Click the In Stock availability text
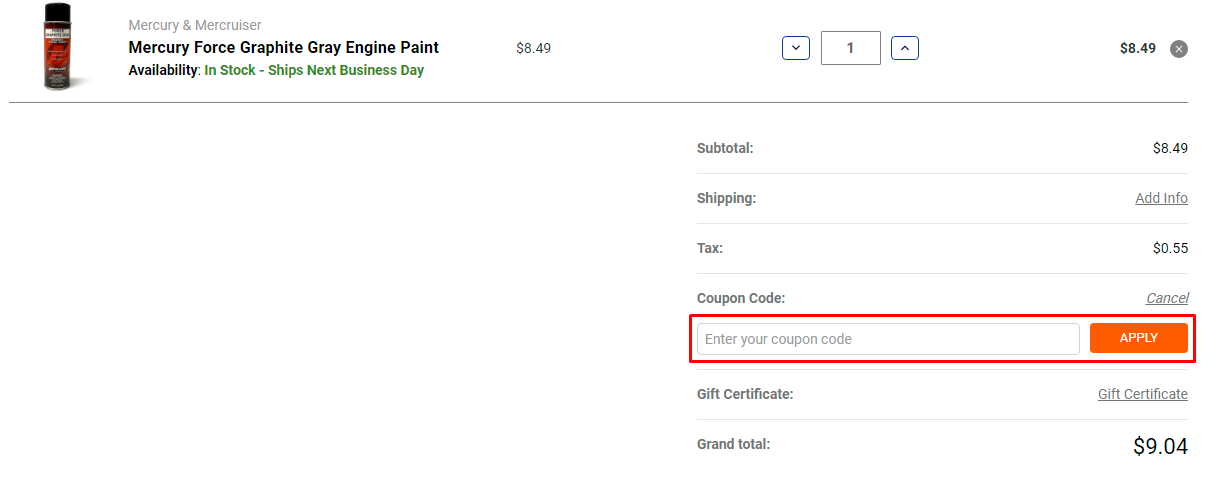Image resolution: width=1223 pixels, height=480 pixels. (314, 71)
